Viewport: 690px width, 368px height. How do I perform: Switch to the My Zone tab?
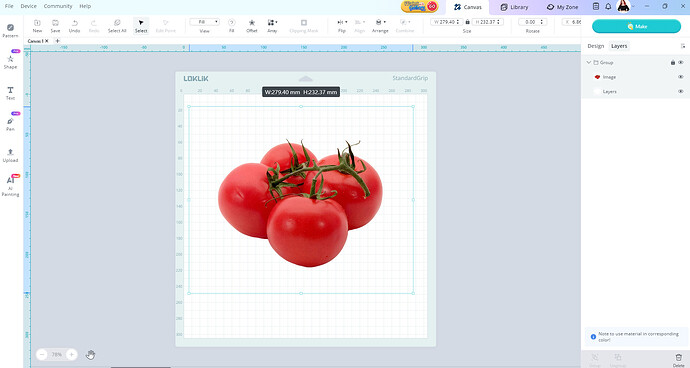562,7
